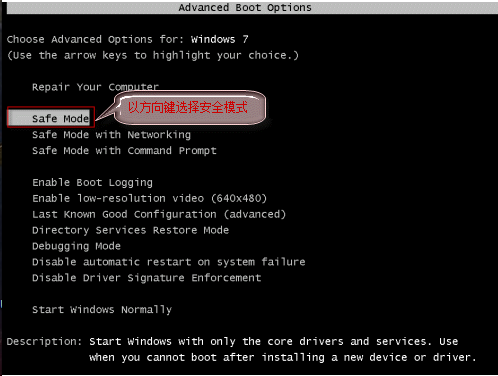Click the Safe Mode description text
498x376 pixels.
(283, 349)
